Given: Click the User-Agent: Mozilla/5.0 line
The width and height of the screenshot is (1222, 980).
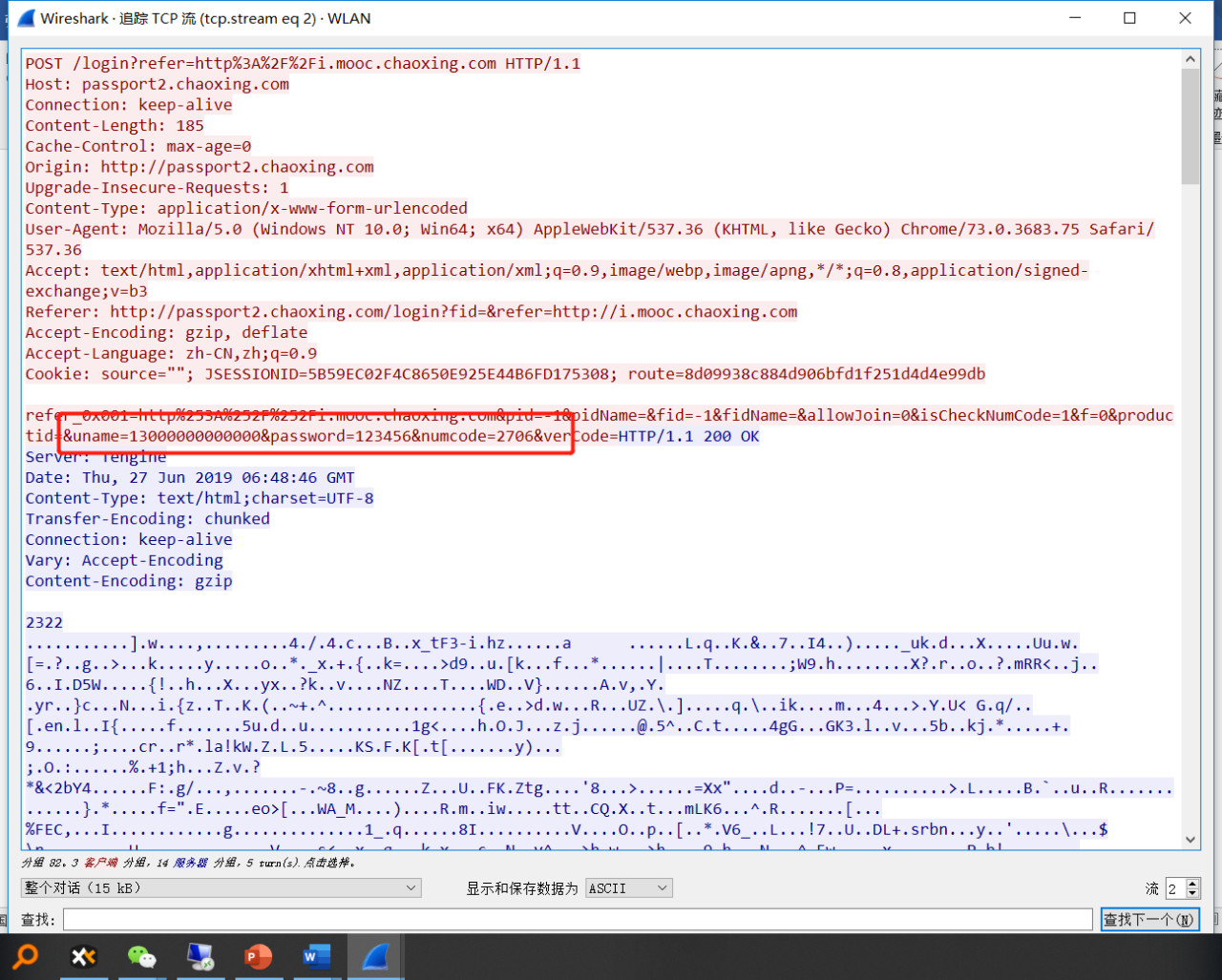Looking at the screenshot, I should click(590, 229).
